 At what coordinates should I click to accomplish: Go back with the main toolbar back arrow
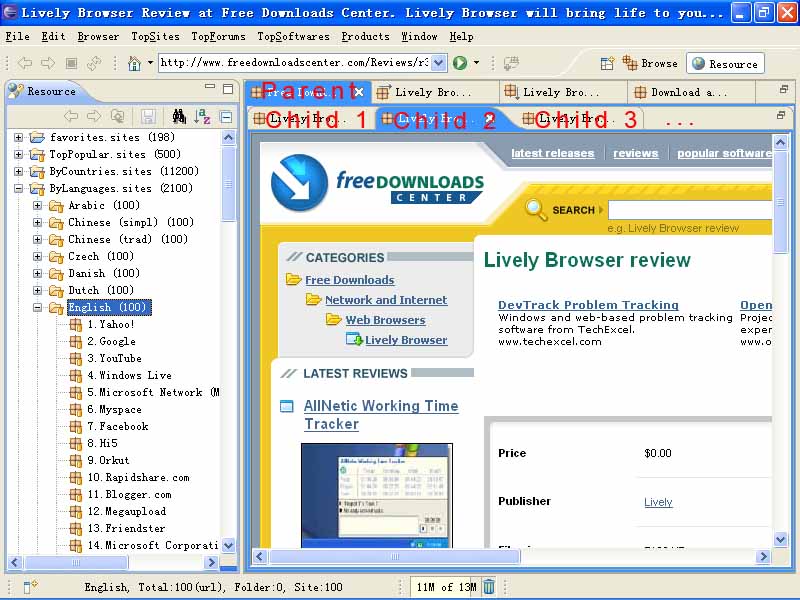(24, 63)
